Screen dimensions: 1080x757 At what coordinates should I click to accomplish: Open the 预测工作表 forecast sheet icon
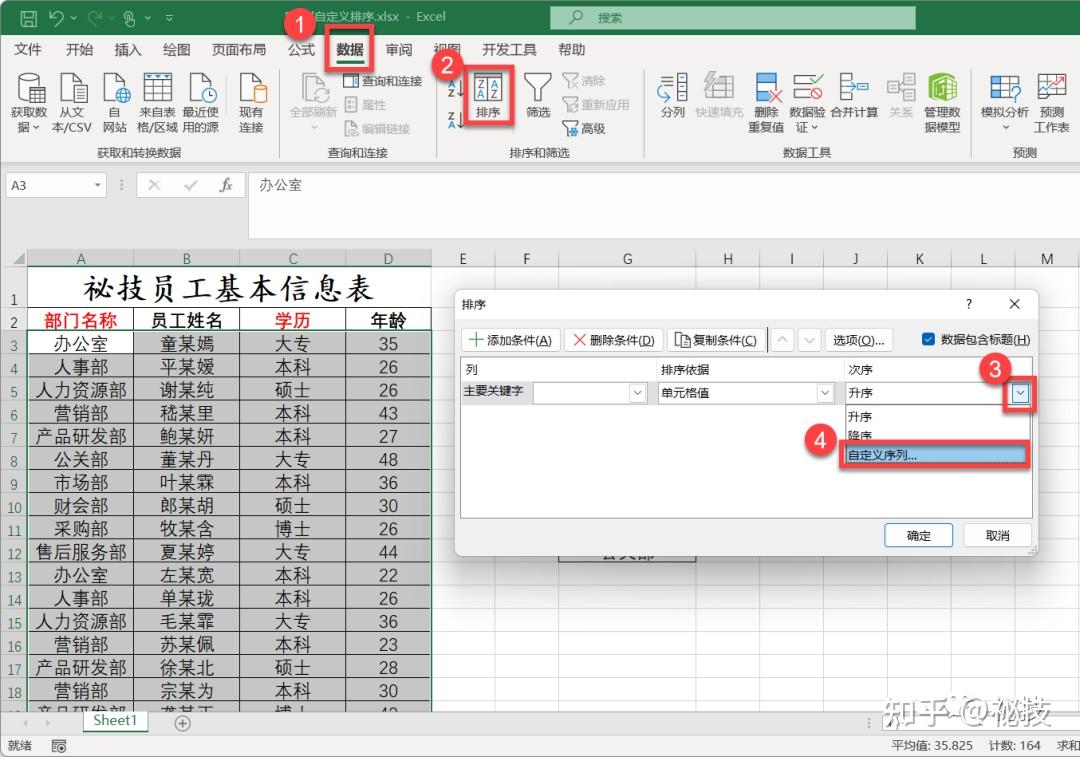(1052, 103)
